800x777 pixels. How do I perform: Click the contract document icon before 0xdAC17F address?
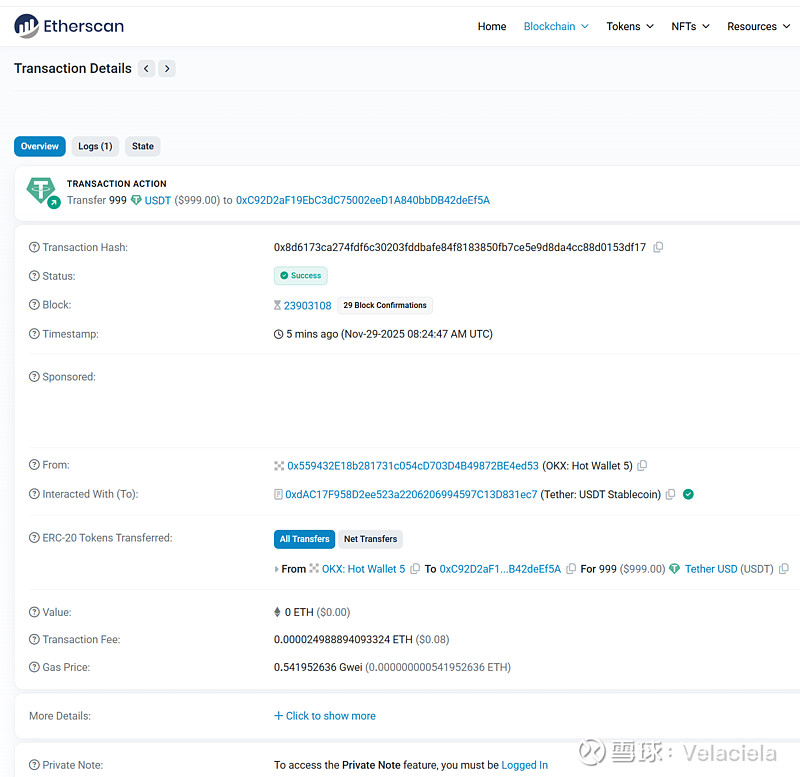(279, 494)
